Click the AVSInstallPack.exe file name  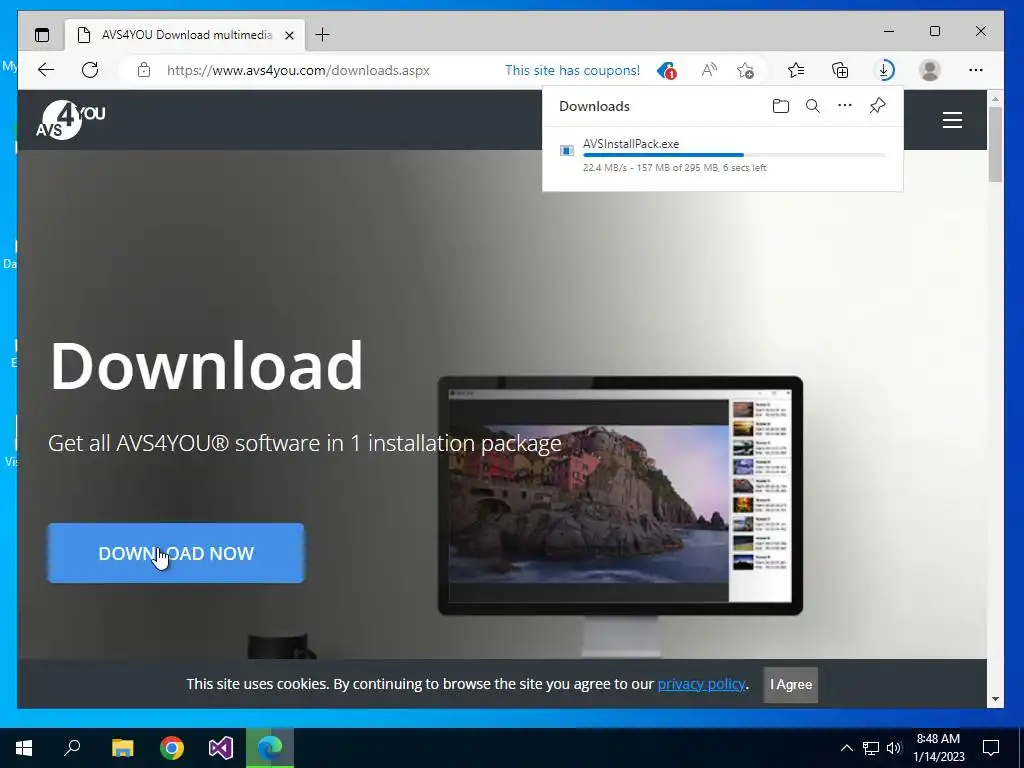tap(631, 144)
